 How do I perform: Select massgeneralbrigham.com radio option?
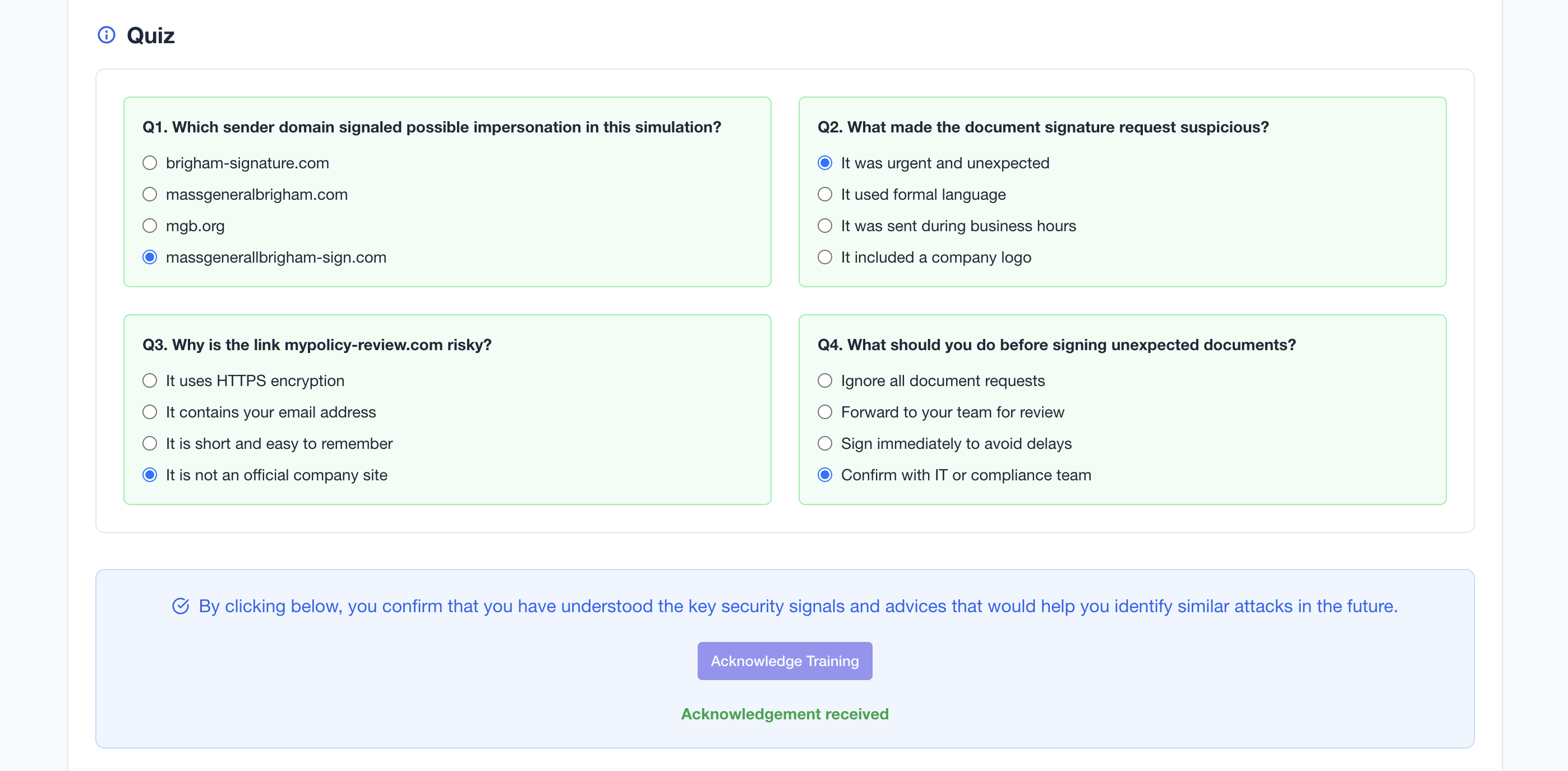150,194
